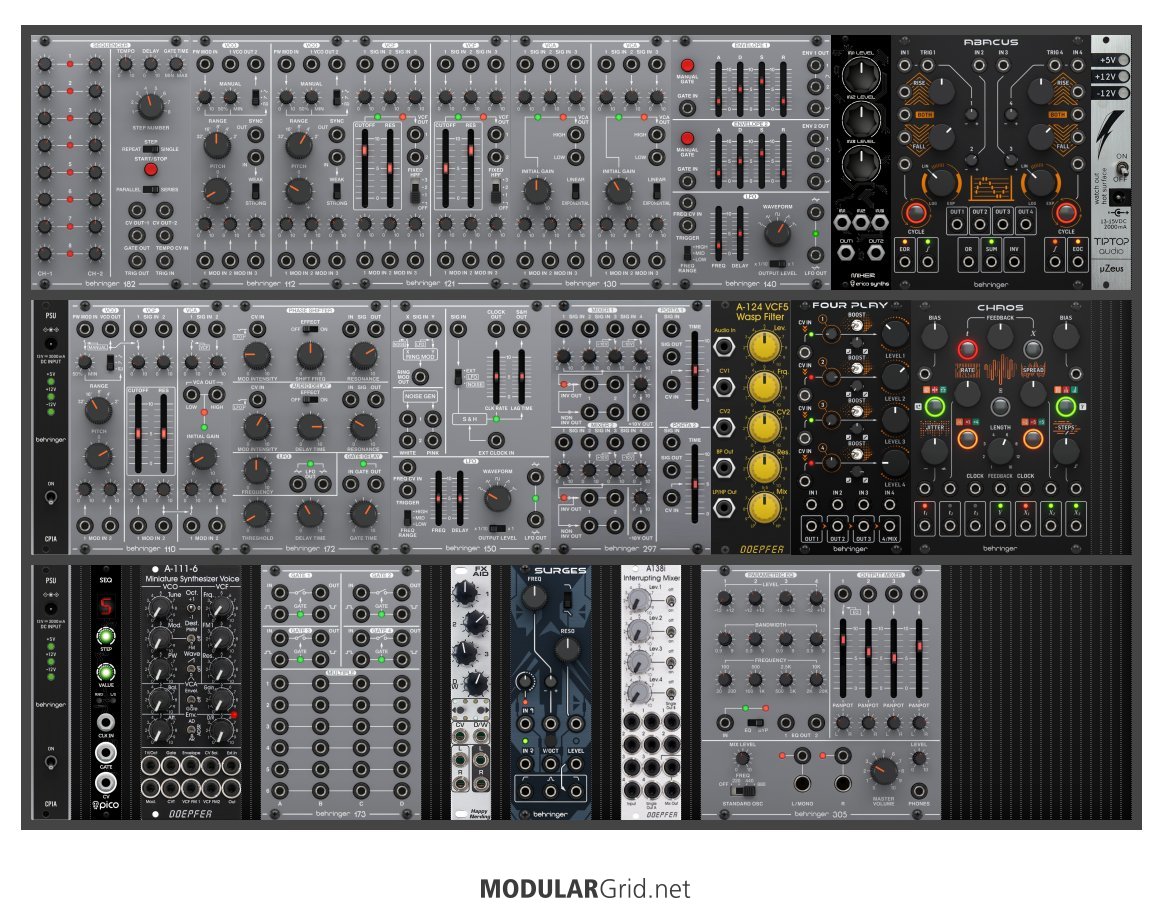Turn the Length knob on Chaos
This screenshot has height=910, width=1172.
pyautogui.click(x=999, y=452)
